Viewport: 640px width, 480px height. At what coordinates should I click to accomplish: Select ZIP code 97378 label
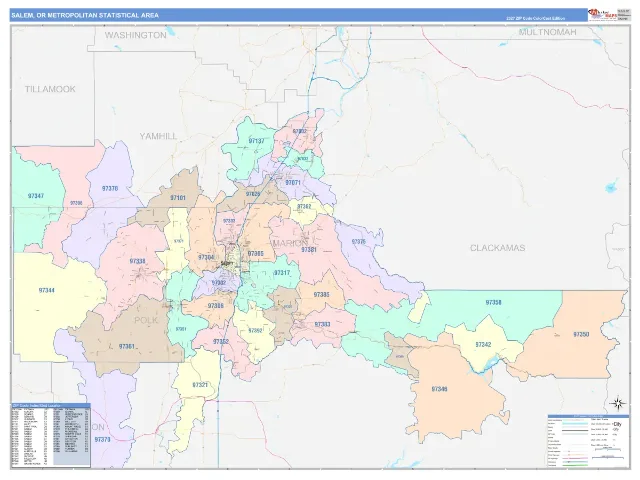[x=110, y=189]
